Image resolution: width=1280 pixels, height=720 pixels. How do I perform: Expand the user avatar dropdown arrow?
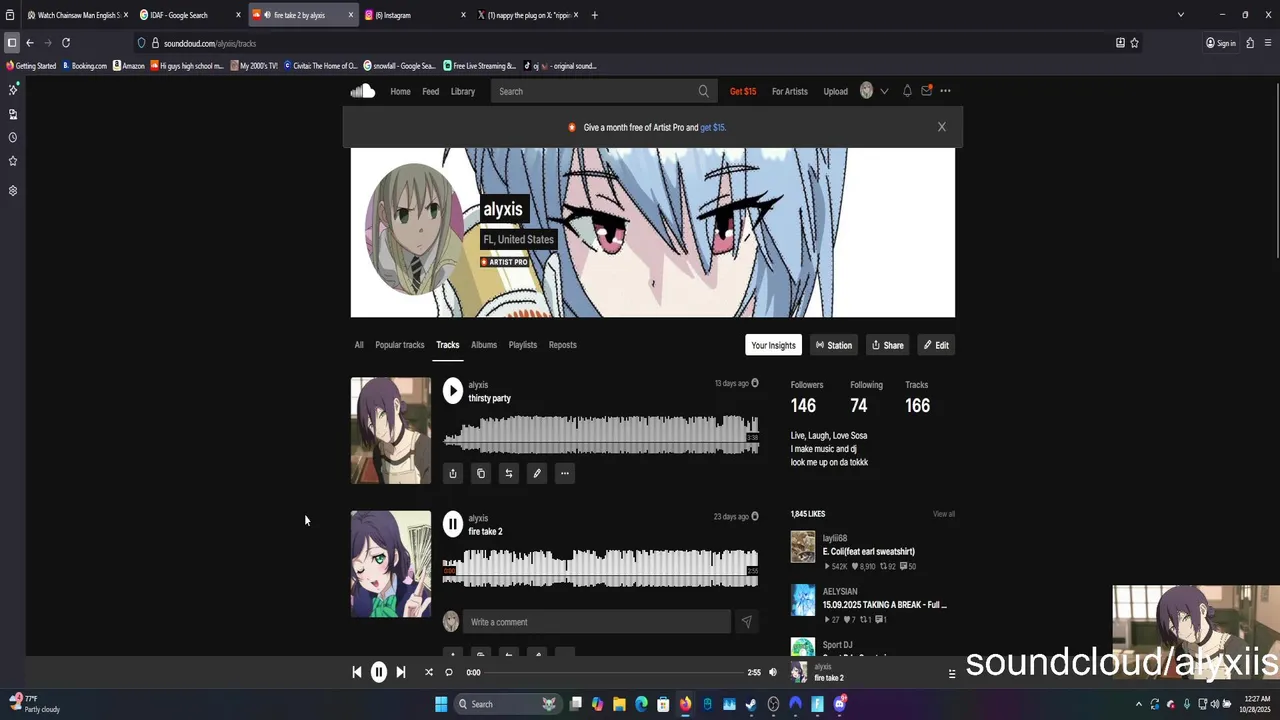[x=884, y=91]
